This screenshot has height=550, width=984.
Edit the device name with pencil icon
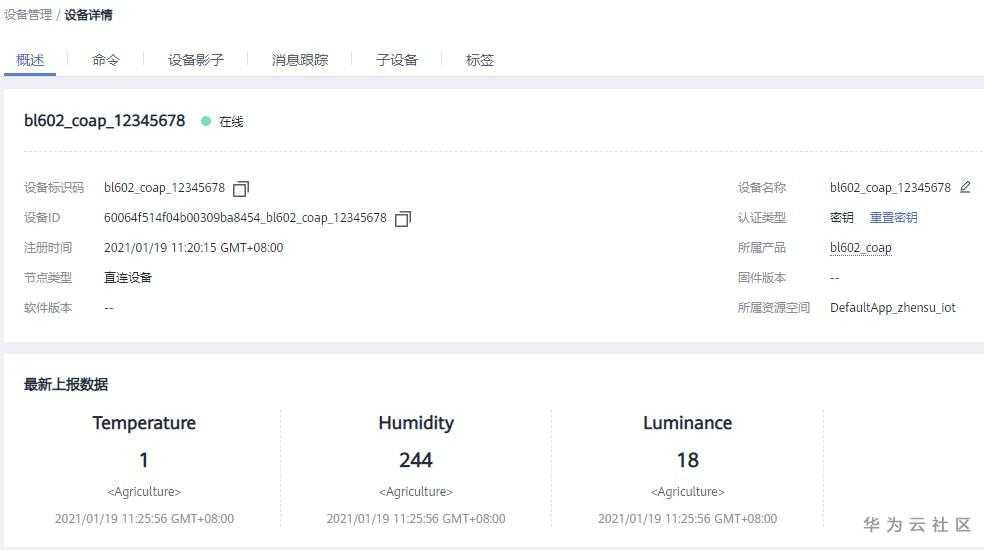(x=965, y=187)
